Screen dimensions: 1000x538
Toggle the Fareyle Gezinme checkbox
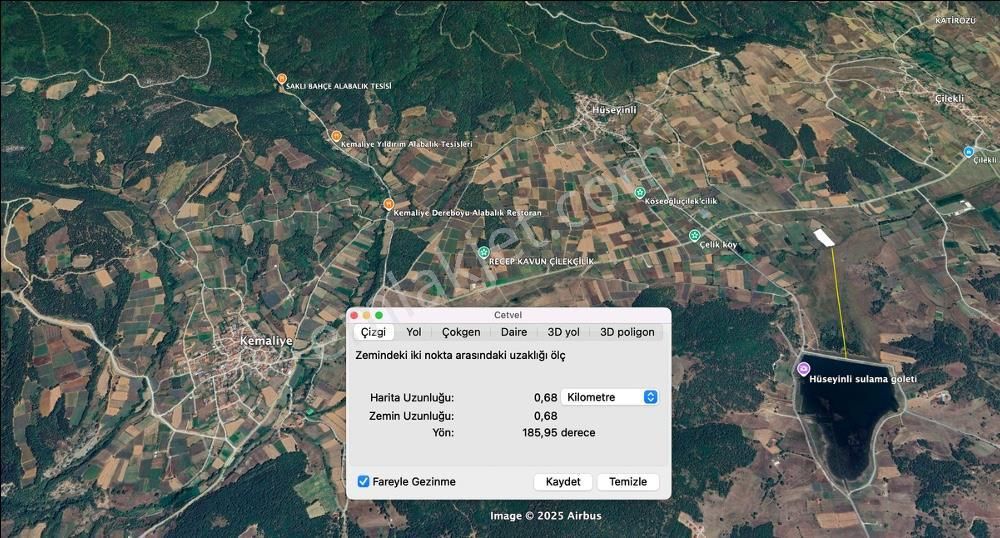tap(364, 482)
